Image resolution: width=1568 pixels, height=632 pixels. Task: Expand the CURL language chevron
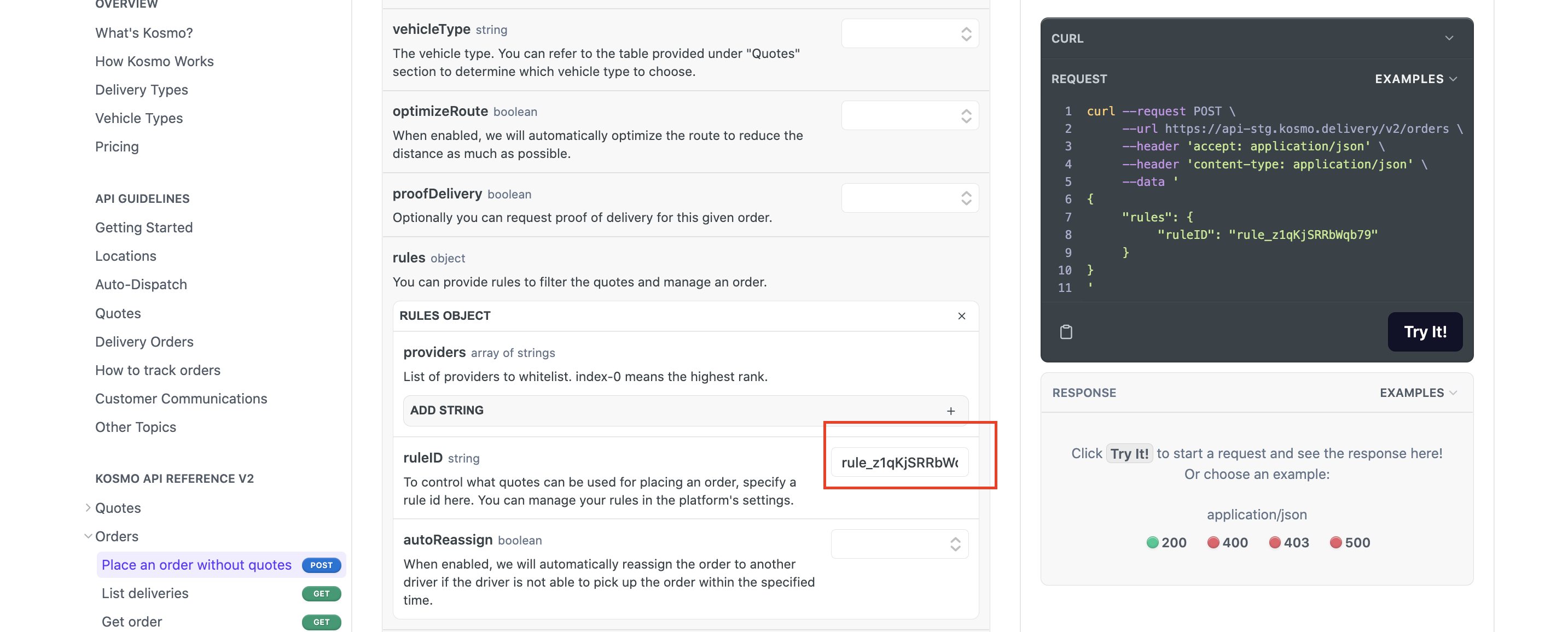click(x=1449, y=38)
